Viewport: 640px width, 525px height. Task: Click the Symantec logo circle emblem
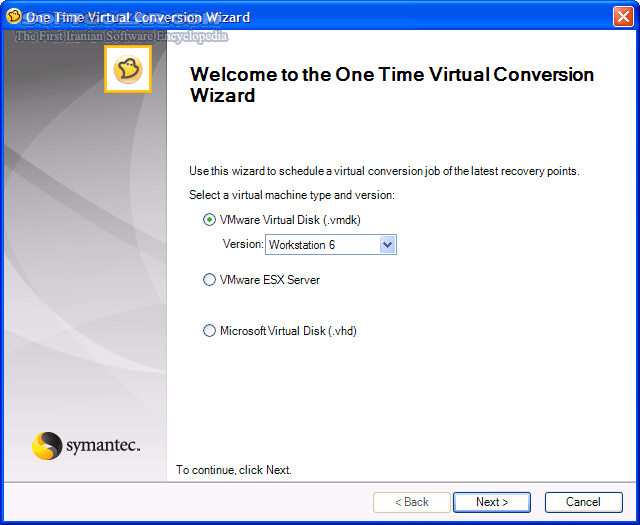pyautogui.click(x=47, y=445)
